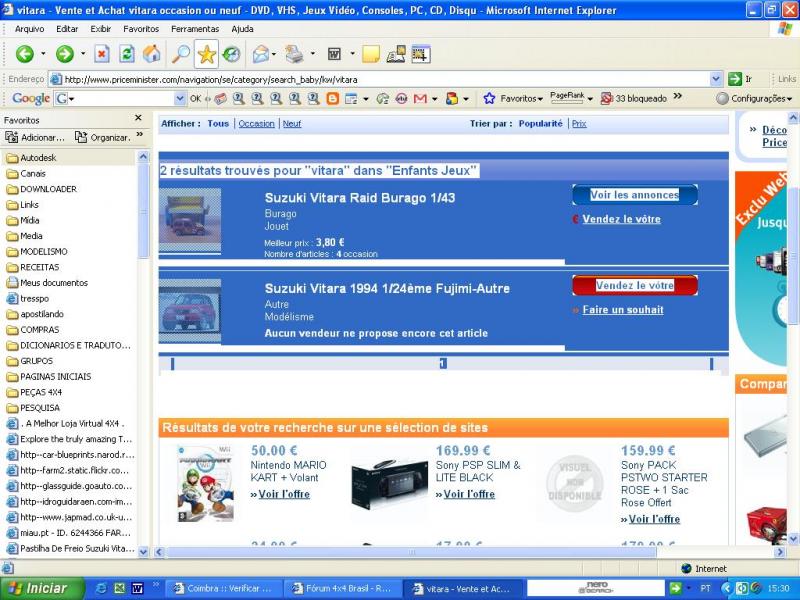This screenshot has height=600, width=800.
Task: Click Organizar in Favoritos panel
Action: (x=103, y=137)
